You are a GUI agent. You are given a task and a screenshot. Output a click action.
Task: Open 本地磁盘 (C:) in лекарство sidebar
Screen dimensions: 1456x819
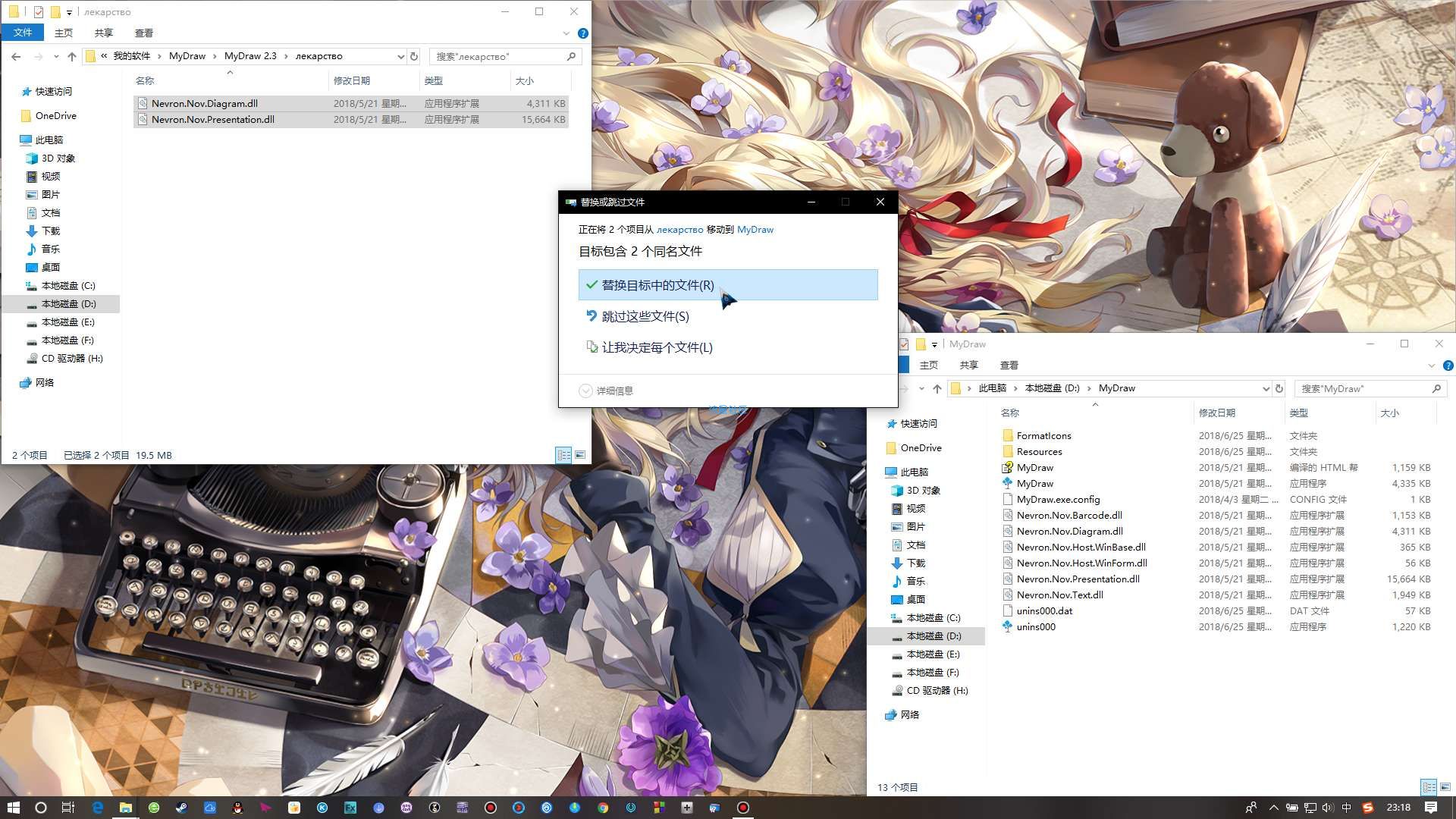tap(61, 285)
